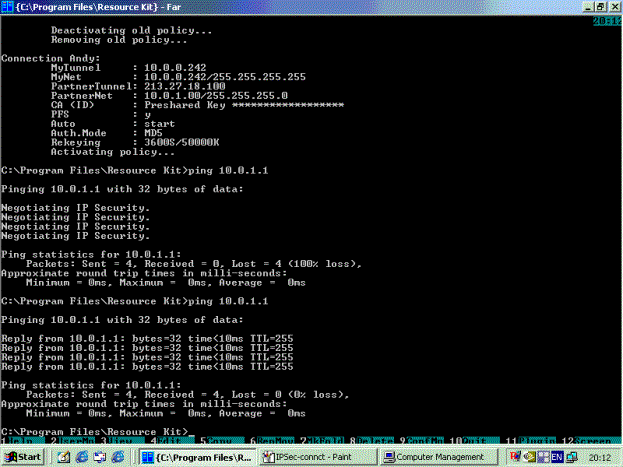Open the EN language indicator
The image size is (623, 467).
tap(557, 457)
